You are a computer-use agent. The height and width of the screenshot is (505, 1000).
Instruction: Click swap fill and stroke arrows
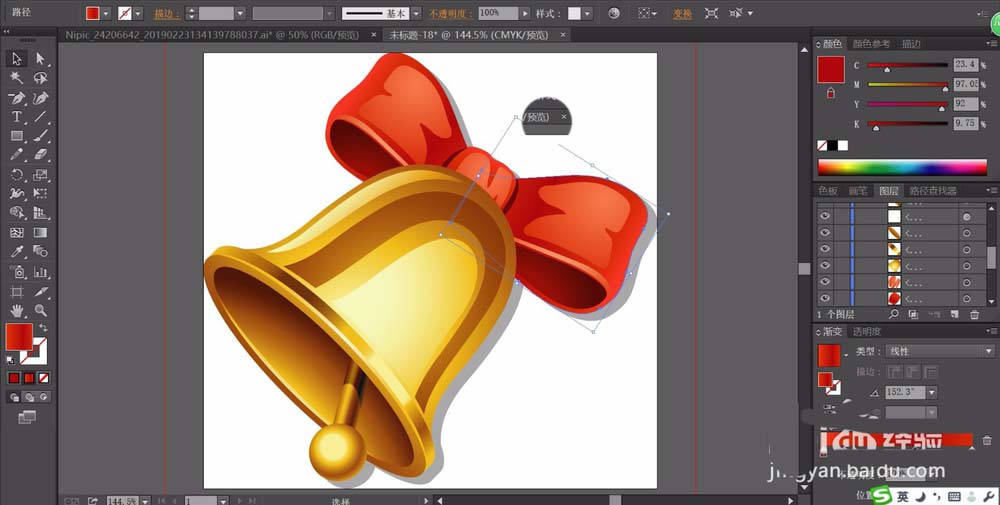(43, 328)
